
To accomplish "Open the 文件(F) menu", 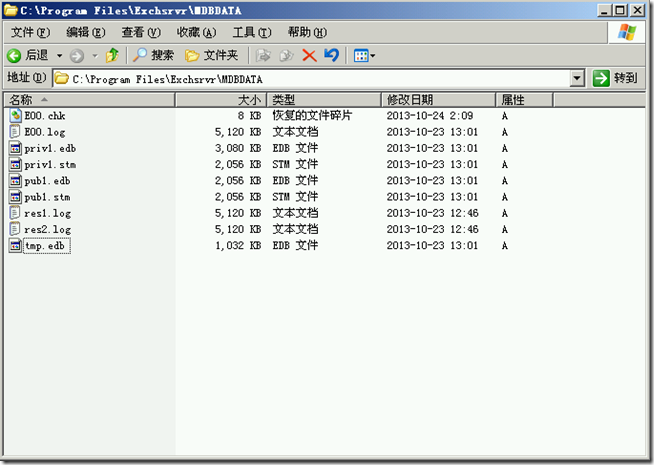I will [x=30, y=32].
